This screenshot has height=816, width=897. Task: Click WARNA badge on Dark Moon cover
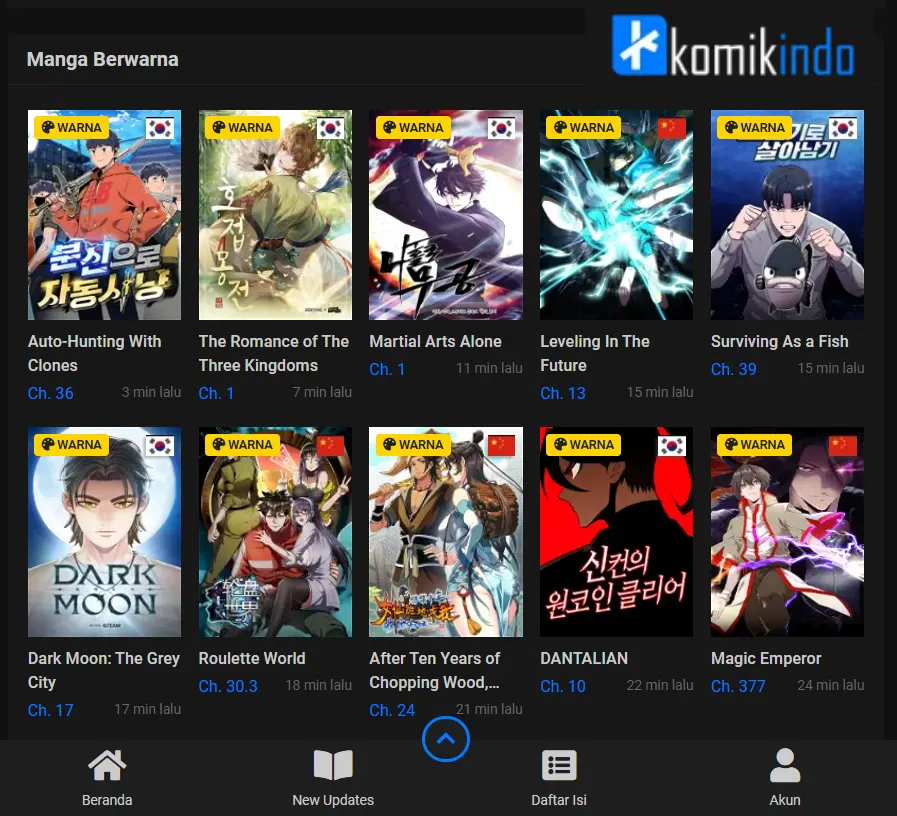[71, 444]
